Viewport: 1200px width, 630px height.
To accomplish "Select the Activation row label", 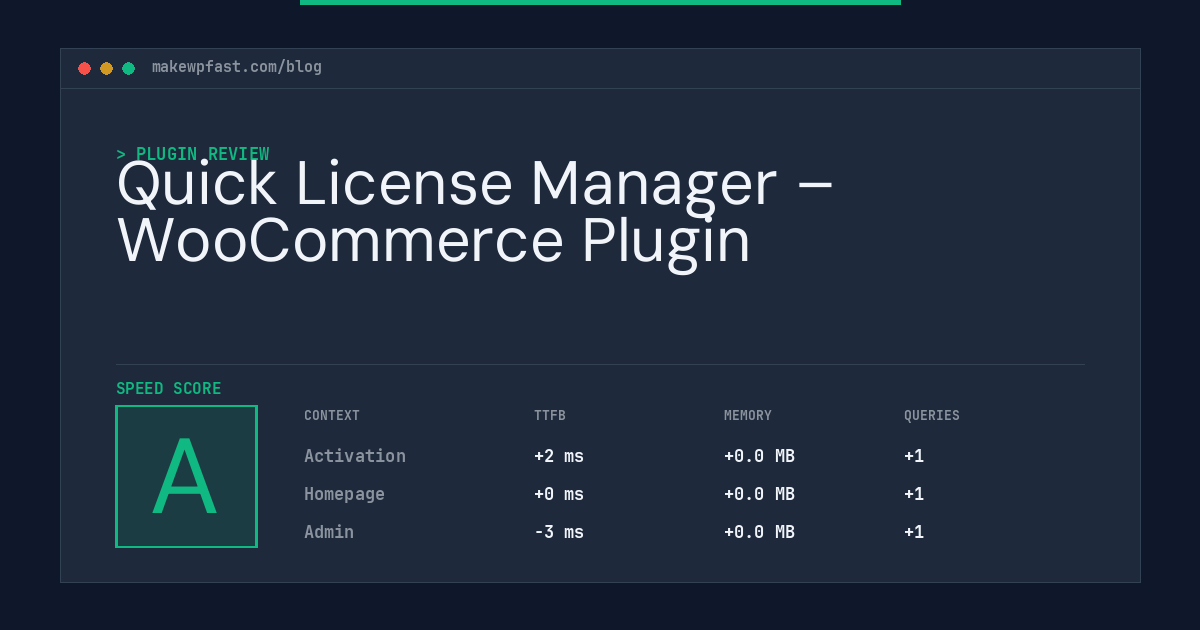I will (x=355, y=456).
